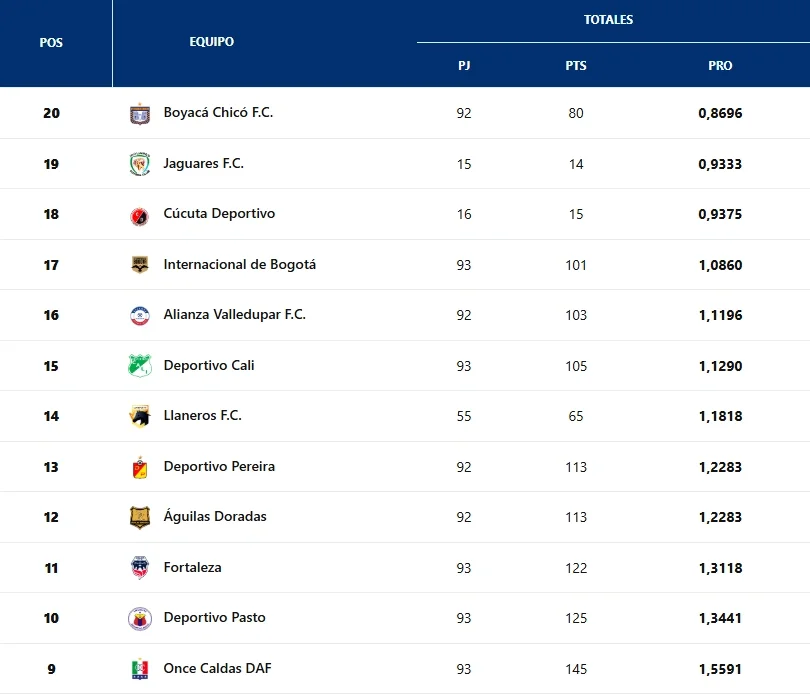Click the EQUIPO column header

[212, 42]
